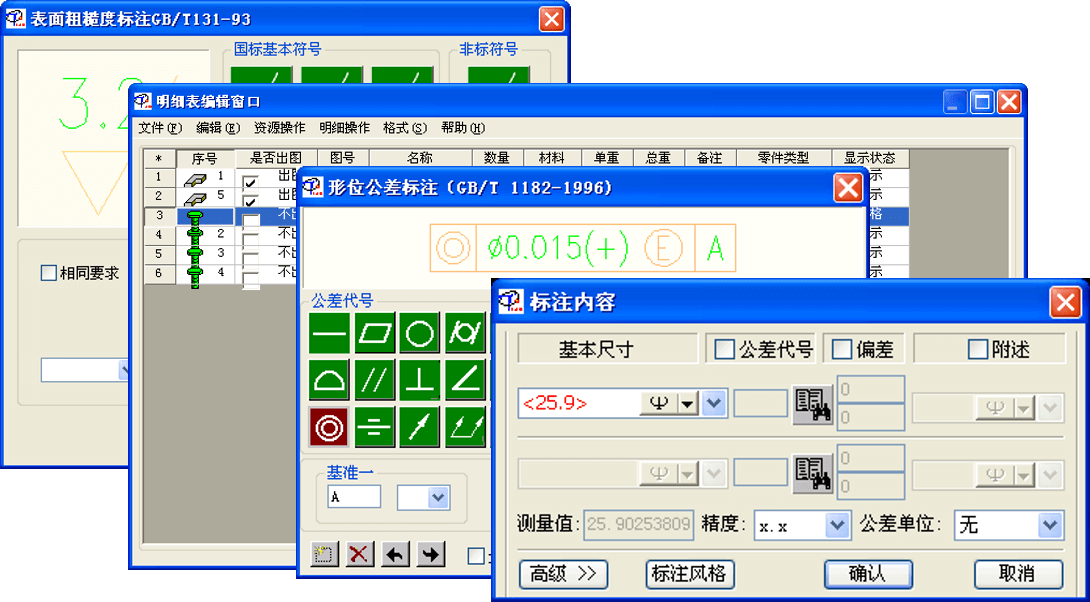Click the 确认 button
The height and width of the screenshot is (602, 1090).
point(868,574)
